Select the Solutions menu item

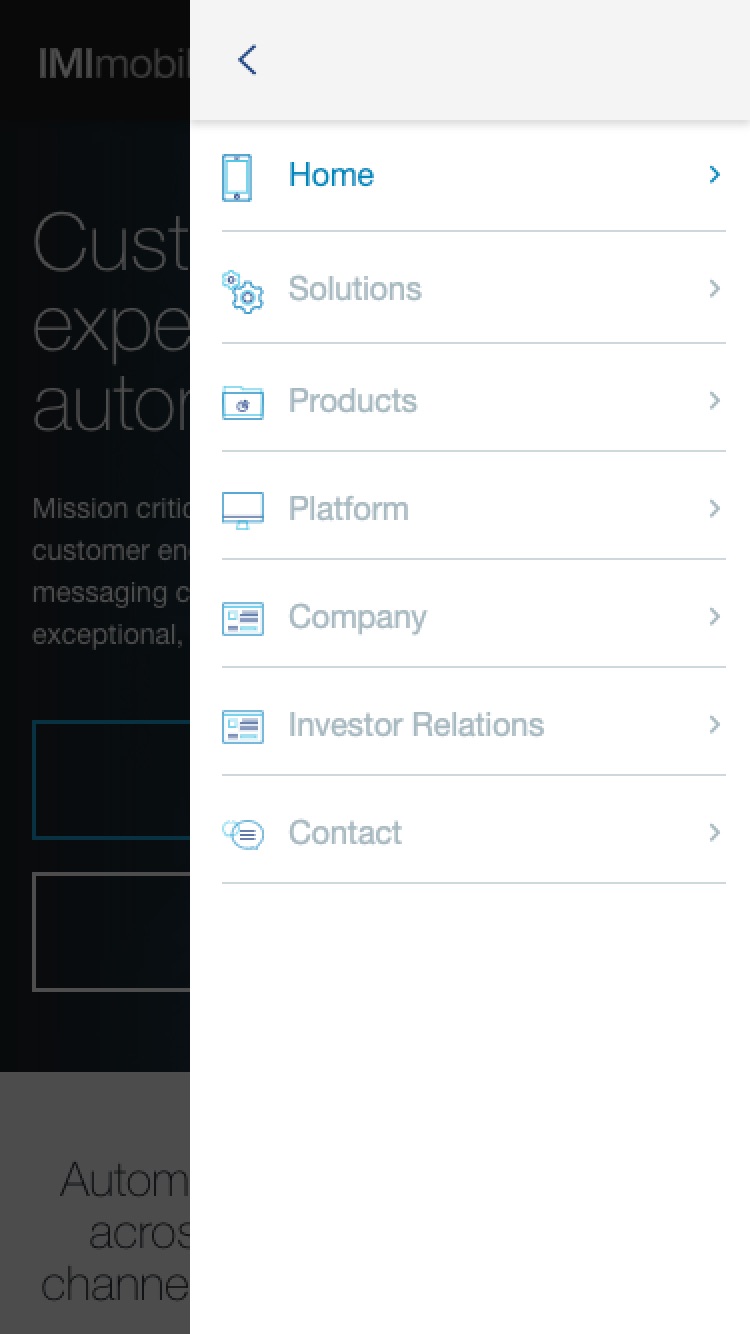click(355, 289)
